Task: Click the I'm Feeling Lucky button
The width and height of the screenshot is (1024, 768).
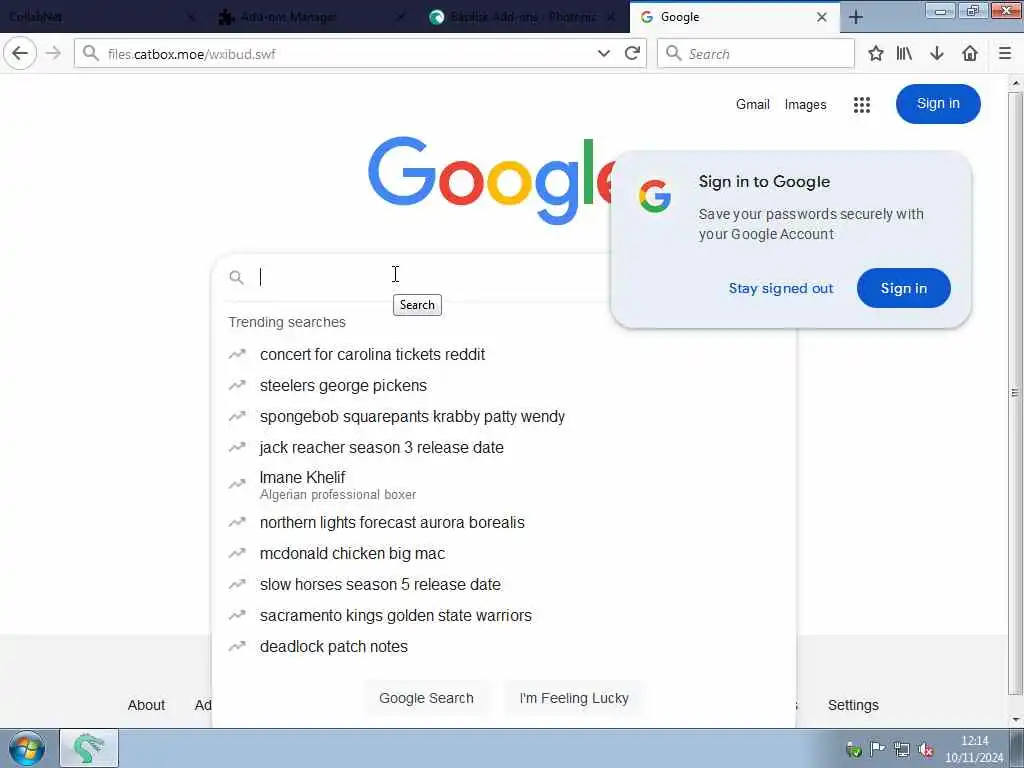Action: [573, 698]
